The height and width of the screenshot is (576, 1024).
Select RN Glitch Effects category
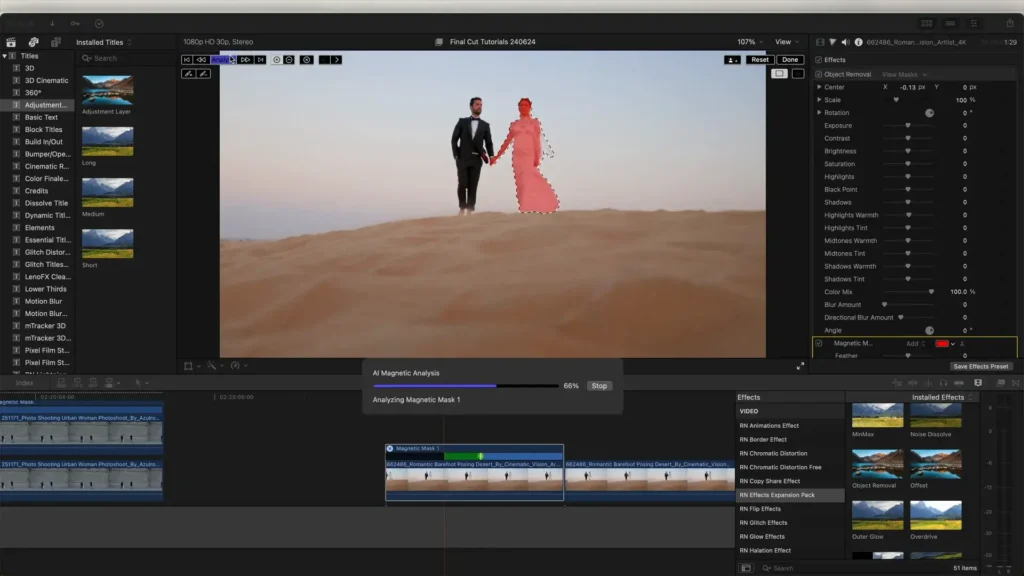click(763, 522)
